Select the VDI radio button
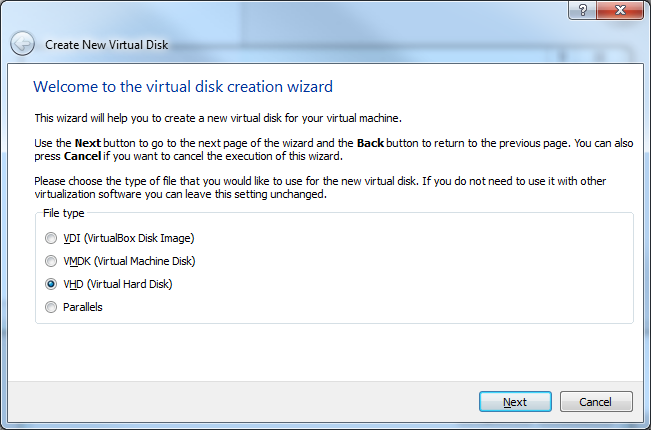 click(51, 238)
